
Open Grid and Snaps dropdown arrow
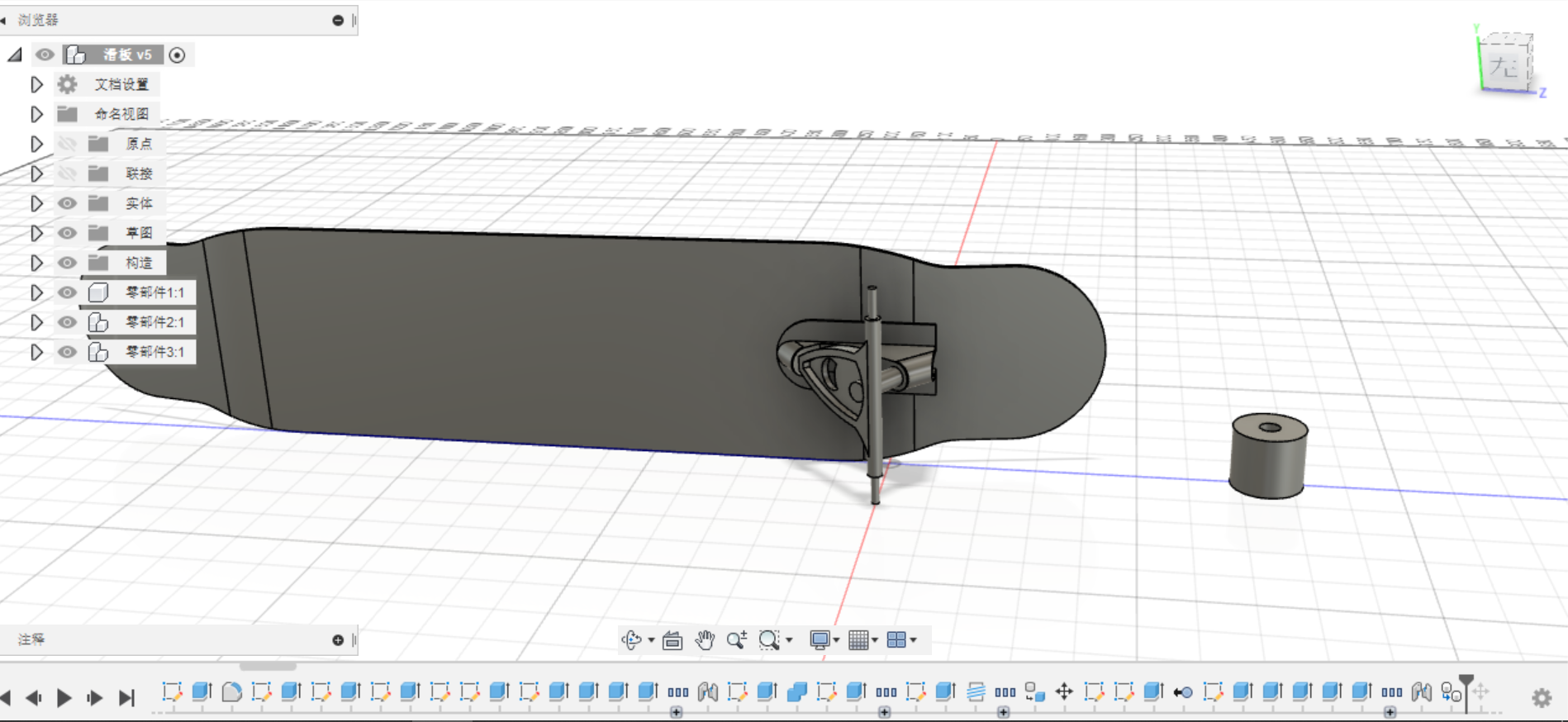coord(875,640)
